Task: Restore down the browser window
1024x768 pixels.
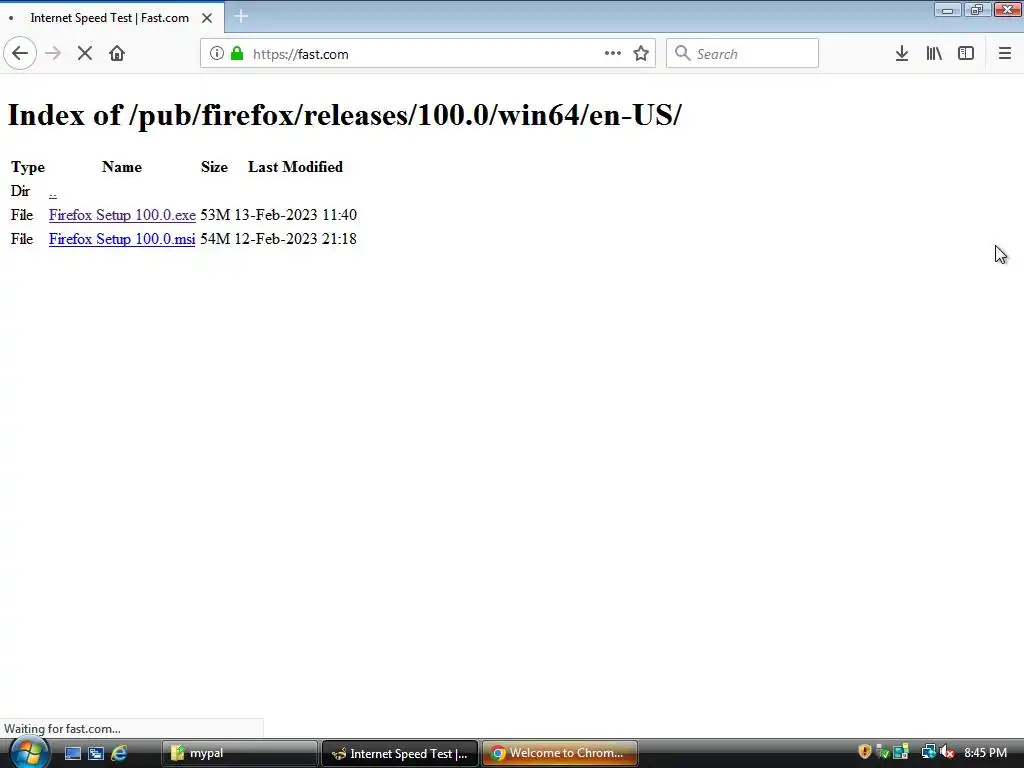Action: 977,10
